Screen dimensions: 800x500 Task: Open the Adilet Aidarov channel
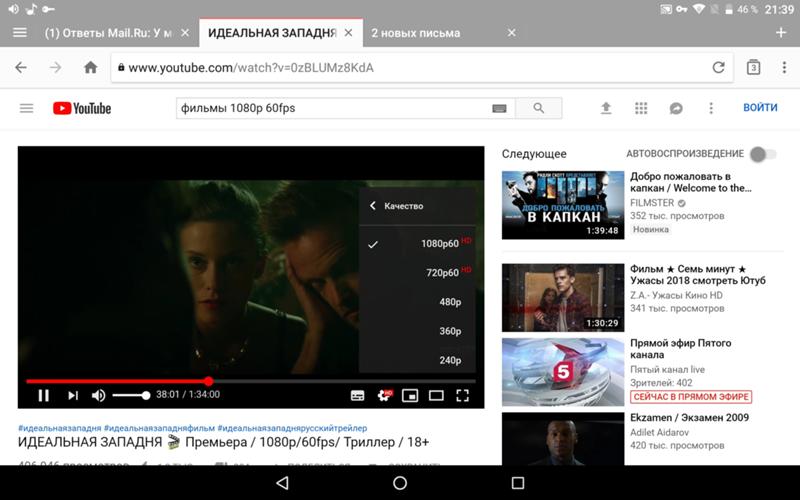659,432
